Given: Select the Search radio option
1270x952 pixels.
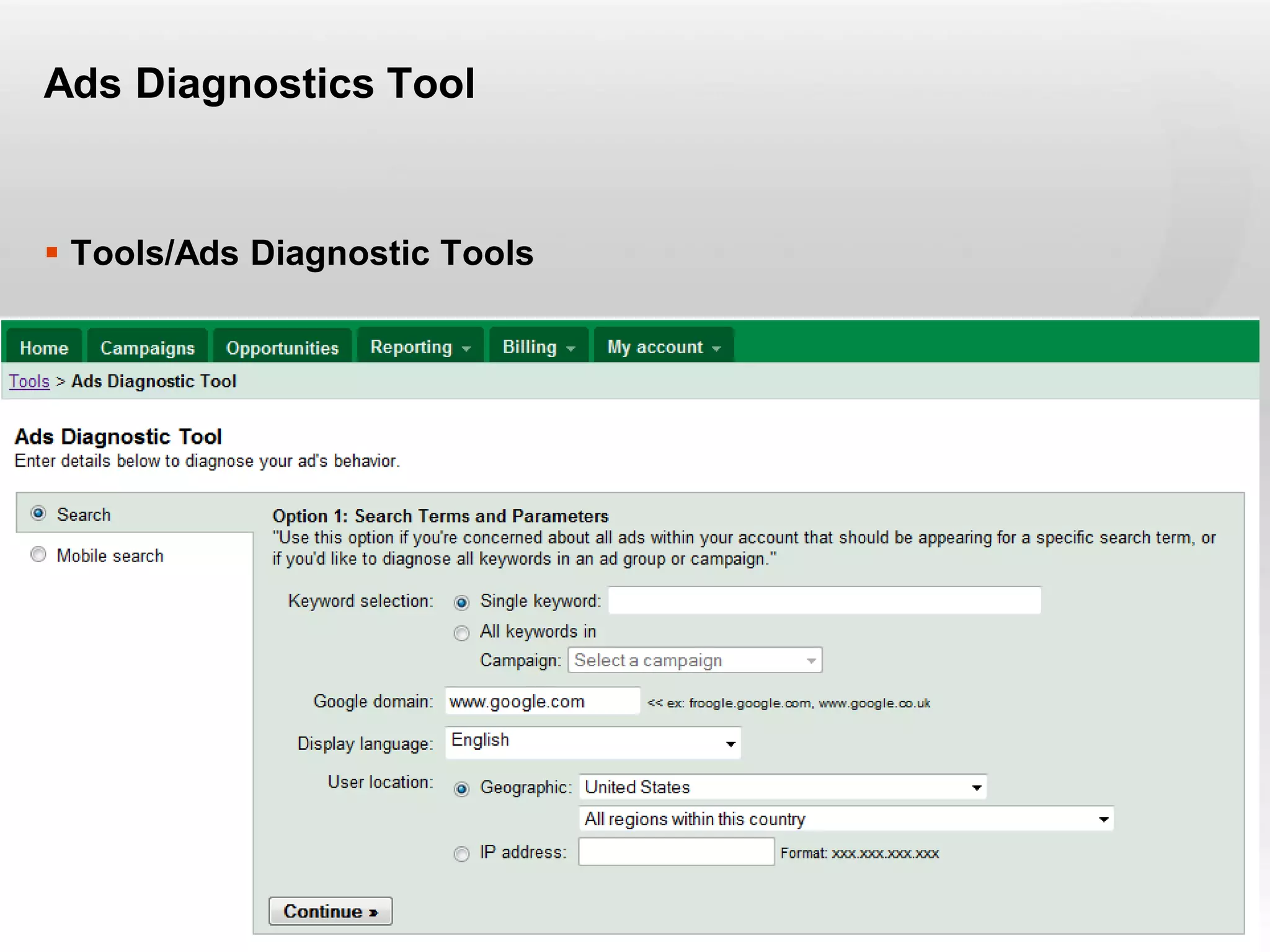Looking at the screenshot, I should 38,514.
